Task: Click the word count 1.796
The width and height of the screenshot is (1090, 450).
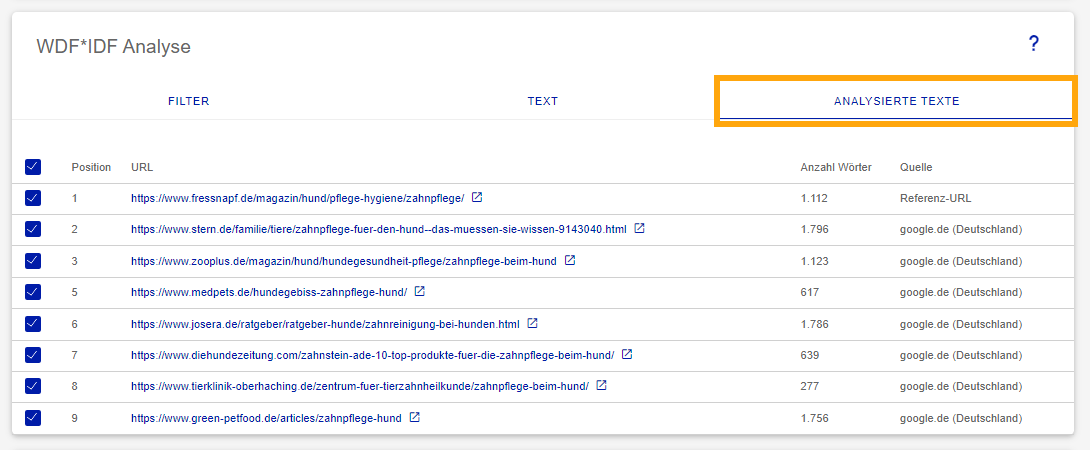Action: click(x=815, y=229)
